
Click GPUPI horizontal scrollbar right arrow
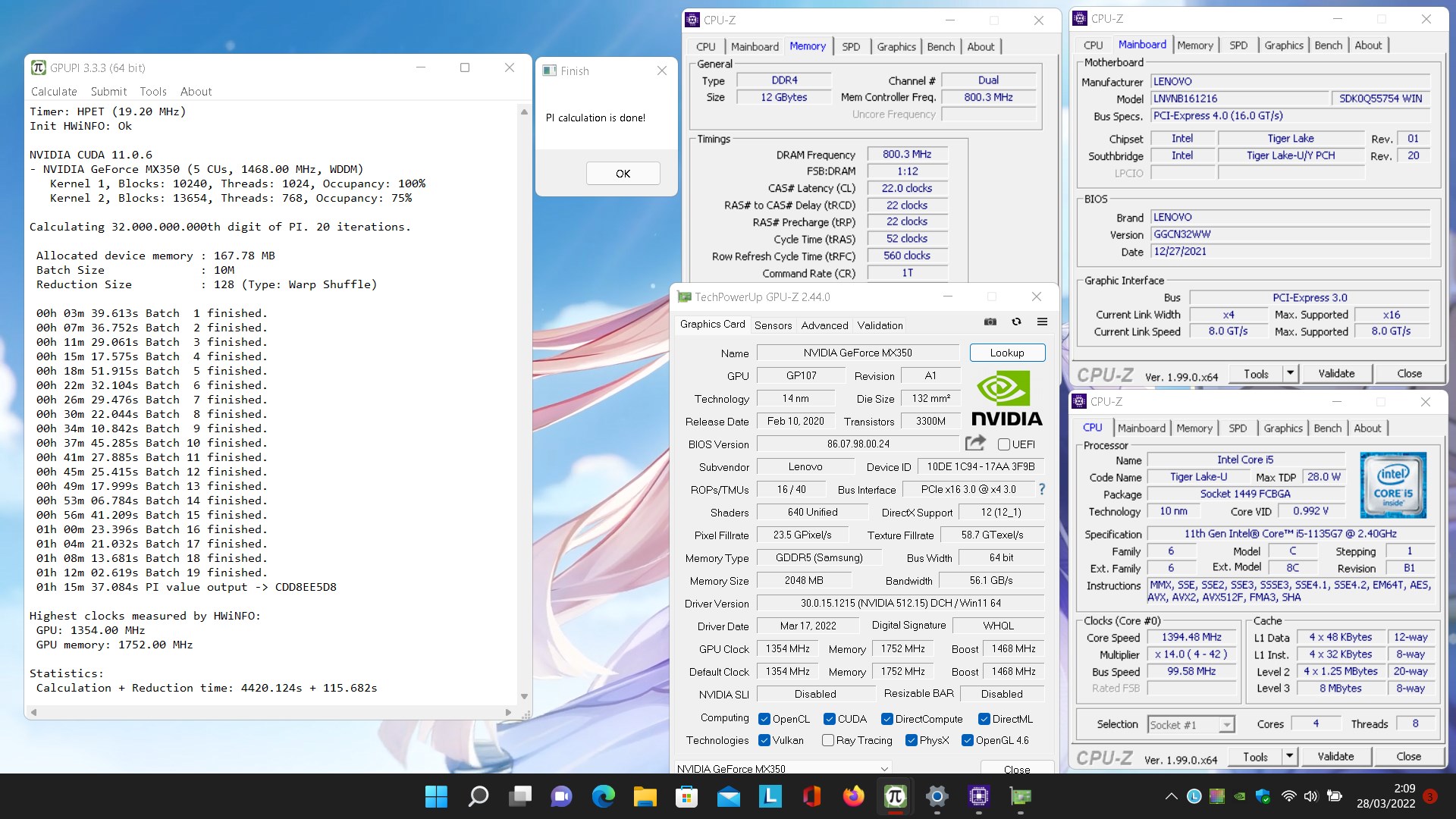(508, 712)
